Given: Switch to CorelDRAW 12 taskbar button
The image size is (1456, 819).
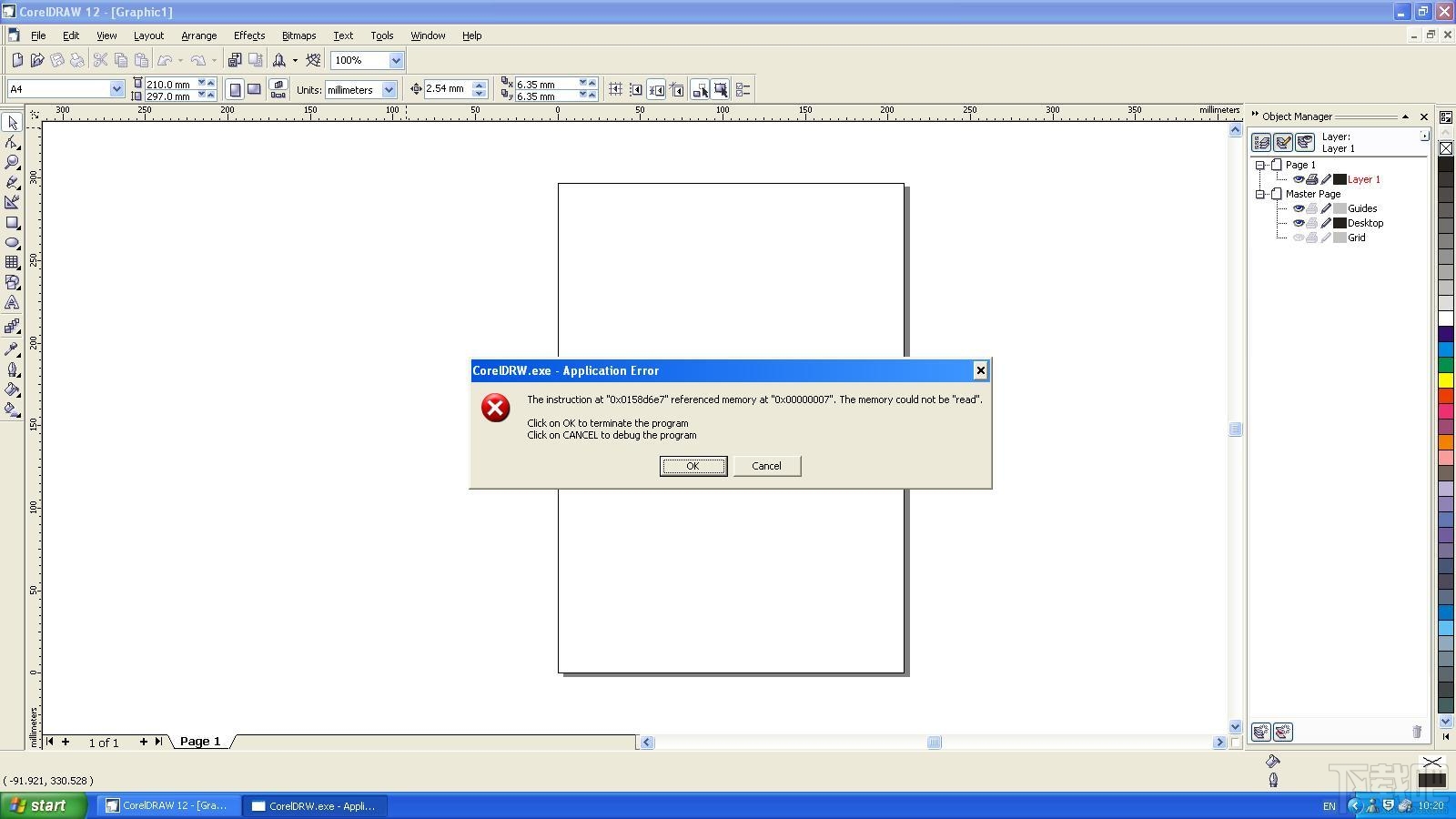Looking at the screenshot, I should coord(169,805).
